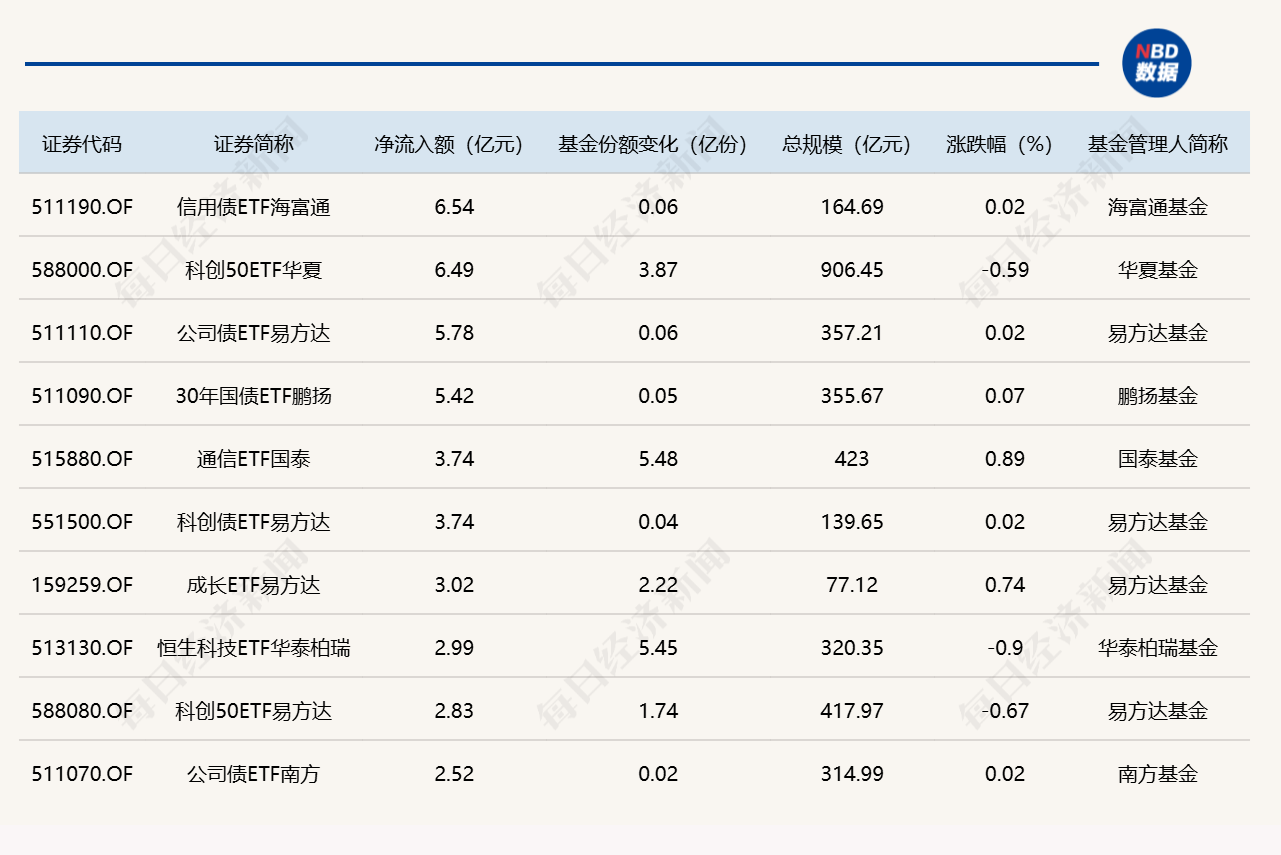Click the 基金份额变化（亿份） column header
Image resolution: width=1281 pixels, height=855 pixels.
coord(654,144)
